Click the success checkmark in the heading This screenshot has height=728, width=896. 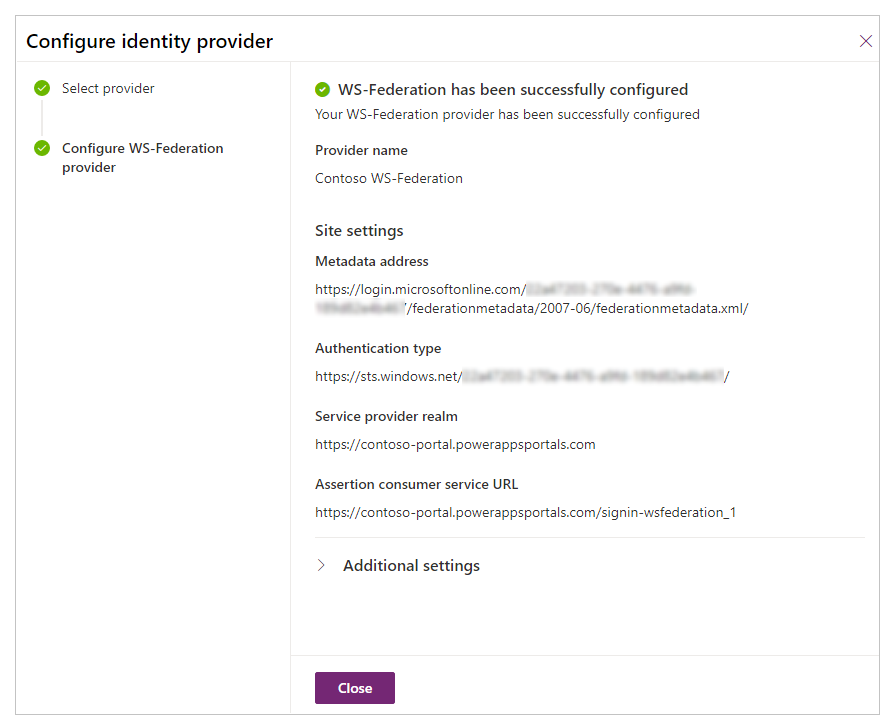coord(322,89)
